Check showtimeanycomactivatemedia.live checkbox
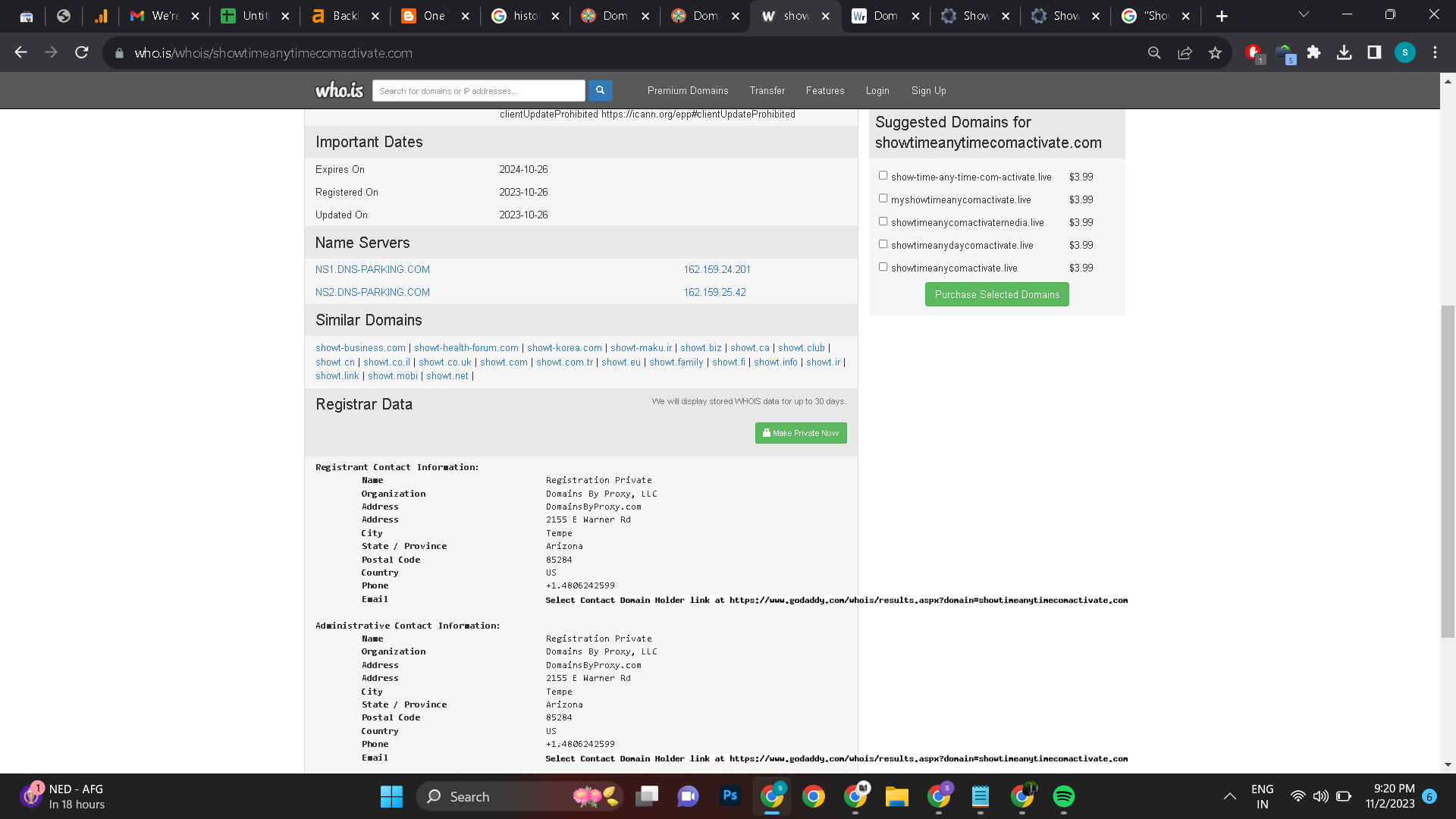The width and height of the screenshot is (1456, 819). pos(883,221)
